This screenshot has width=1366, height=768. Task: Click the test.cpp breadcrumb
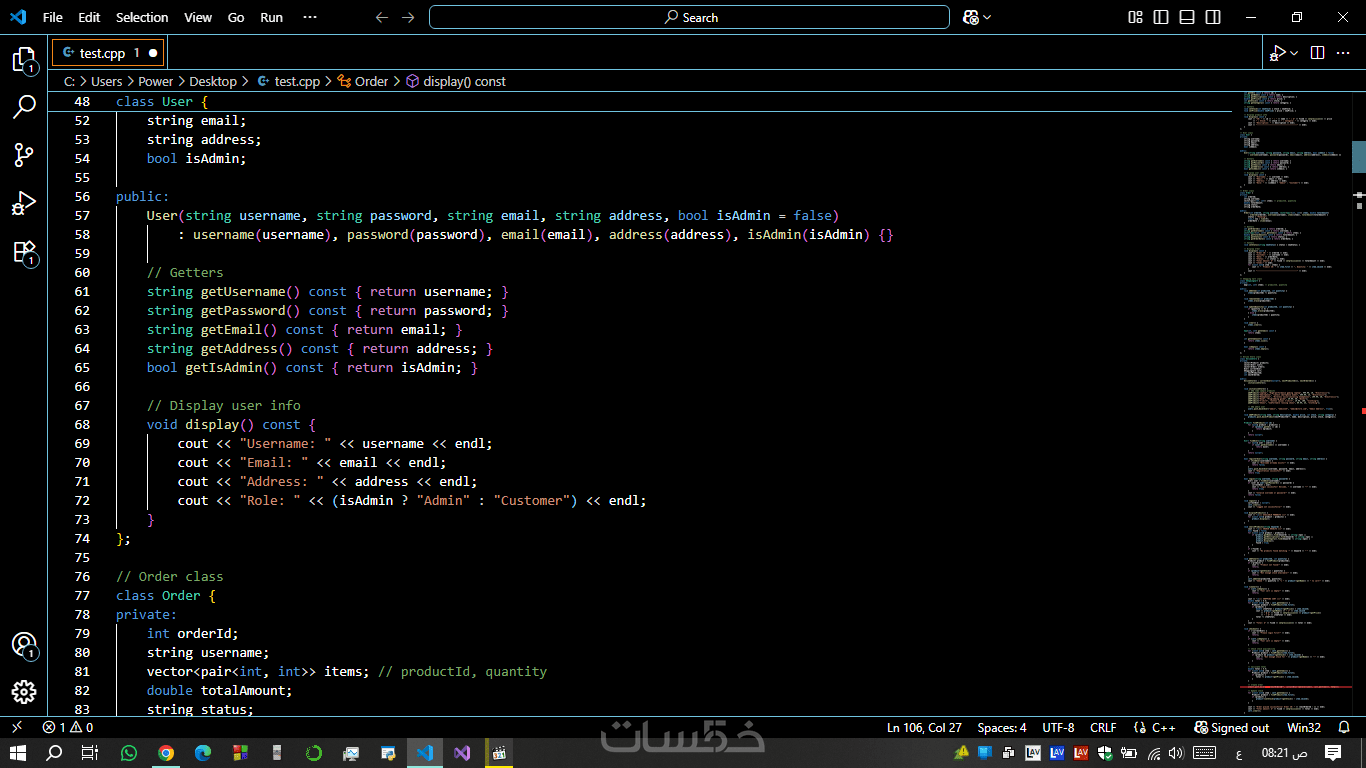[x=289, y=81]
